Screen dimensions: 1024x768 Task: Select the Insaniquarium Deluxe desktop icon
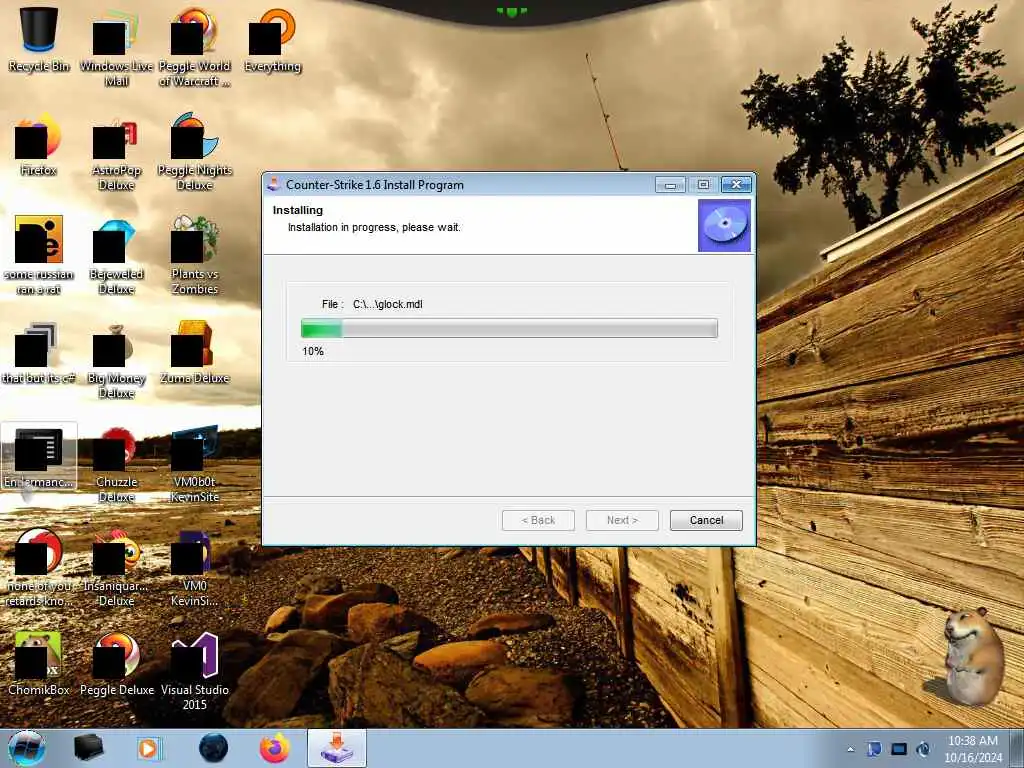[116, 568]
